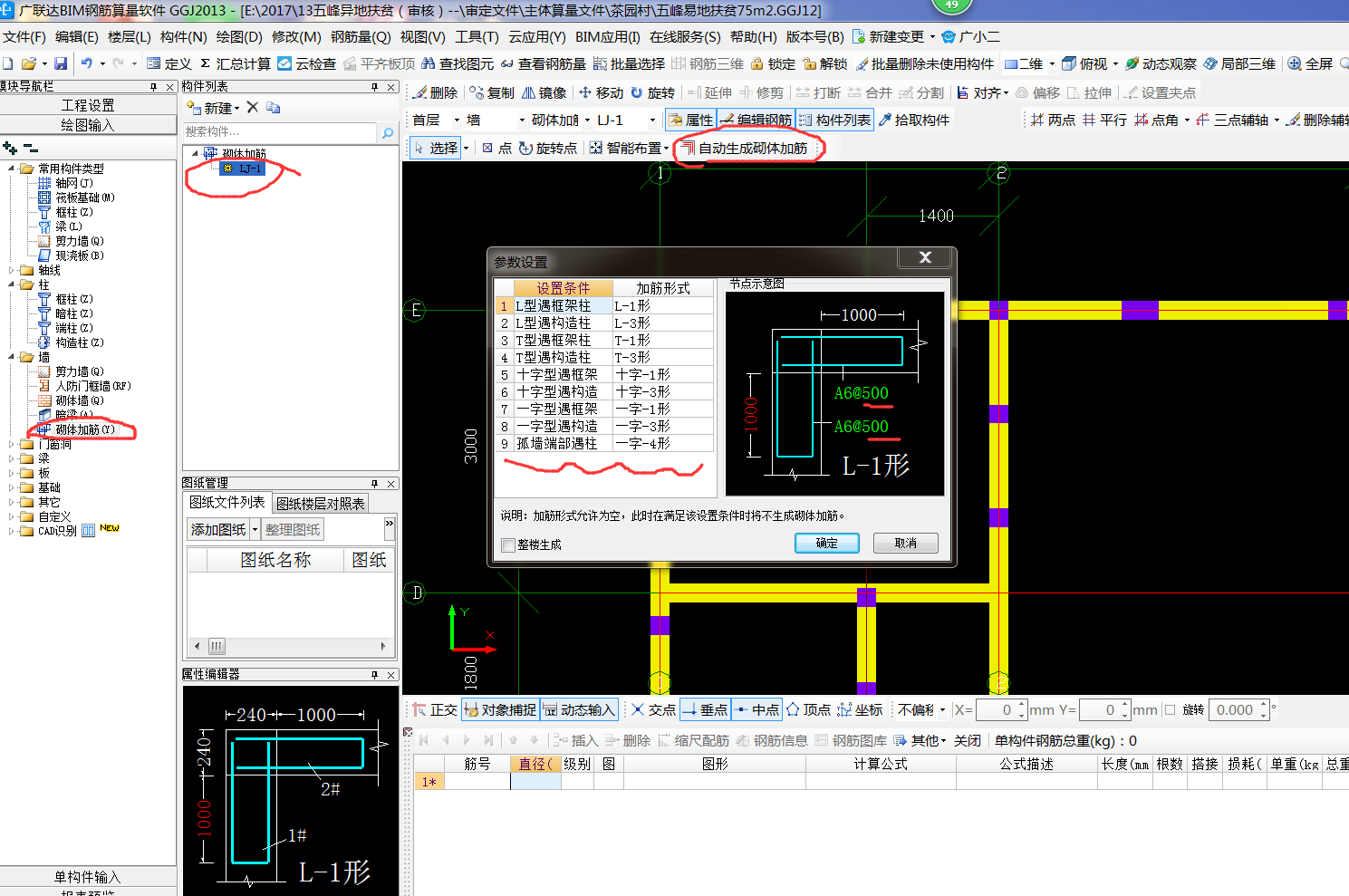Switch to 图纸楼层对照表 tab

coord(321,503)
